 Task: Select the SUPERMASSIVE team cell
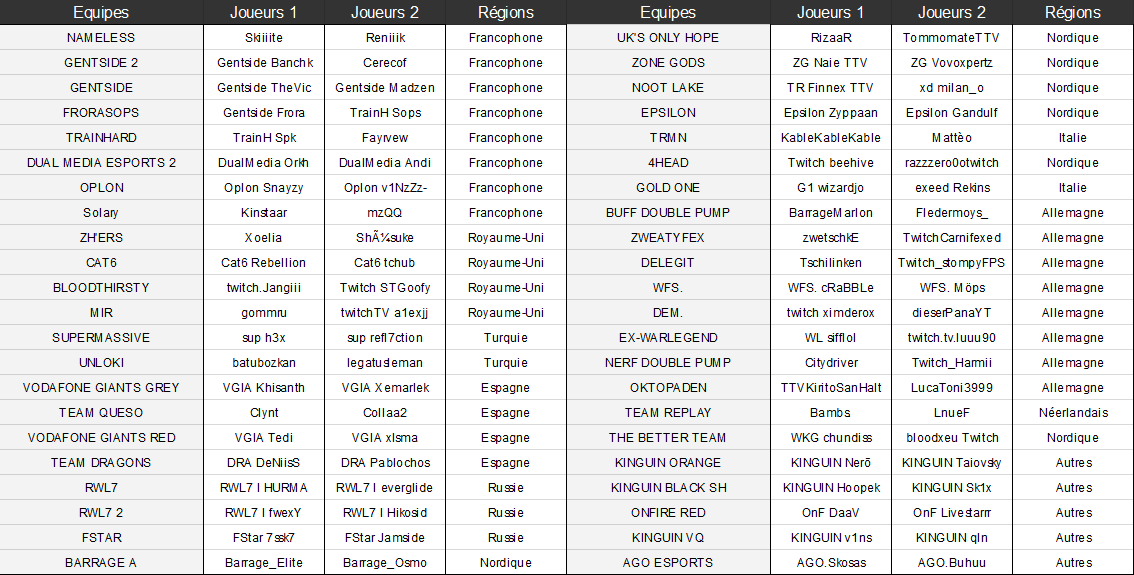click(x=101, y=338)
